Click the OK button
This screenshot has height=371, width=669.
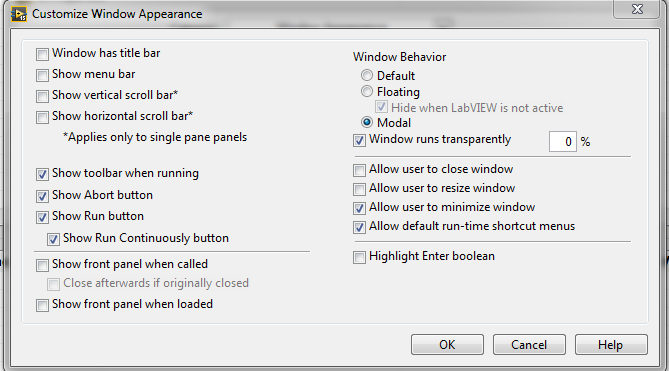click(x=447, y=345)
